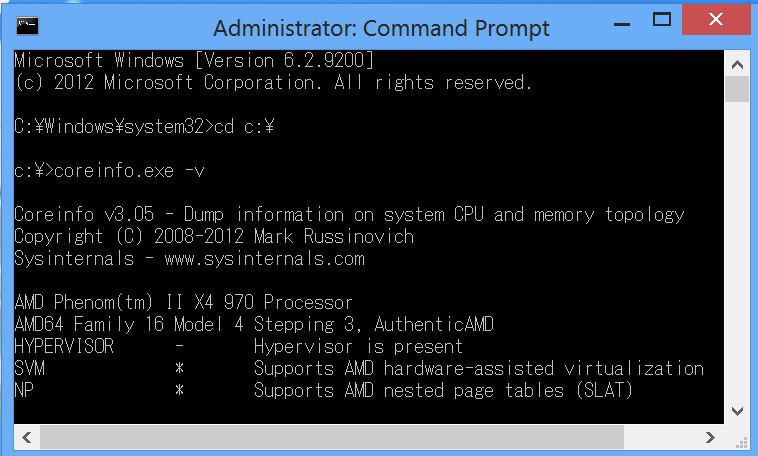Click the vertical scrollbar track below the thumb
758x456 pixels.
tap(737, 250)
